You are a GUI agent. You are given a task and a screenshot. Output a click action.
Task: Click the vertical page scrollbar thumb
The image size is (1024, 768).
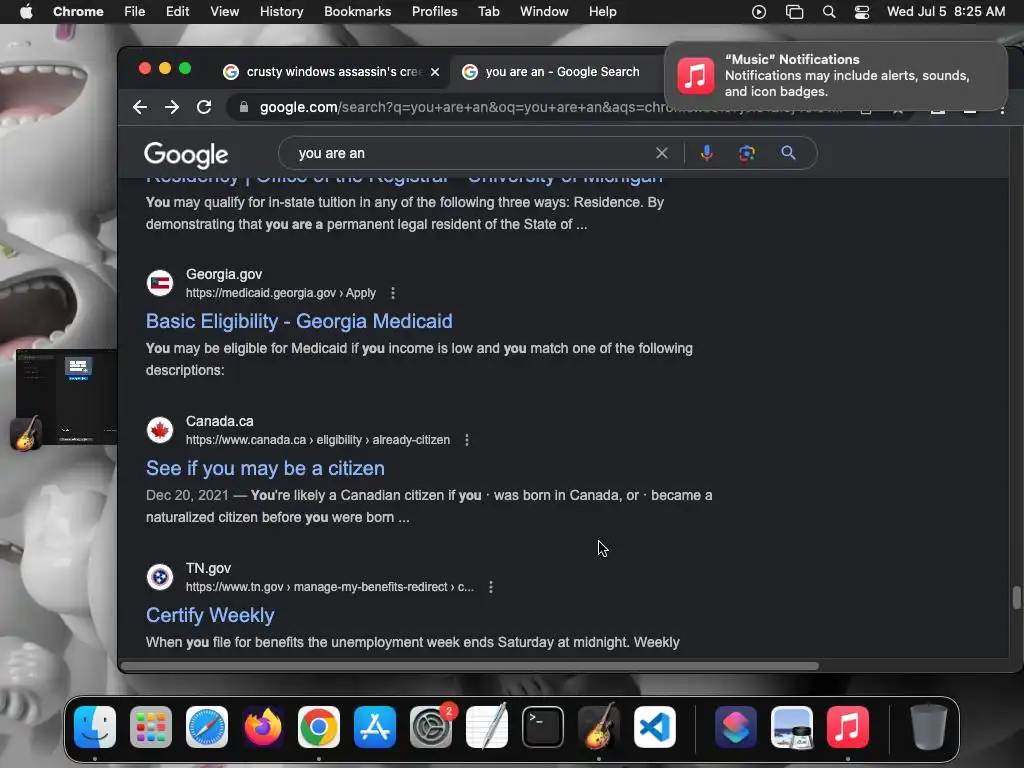1016,598
